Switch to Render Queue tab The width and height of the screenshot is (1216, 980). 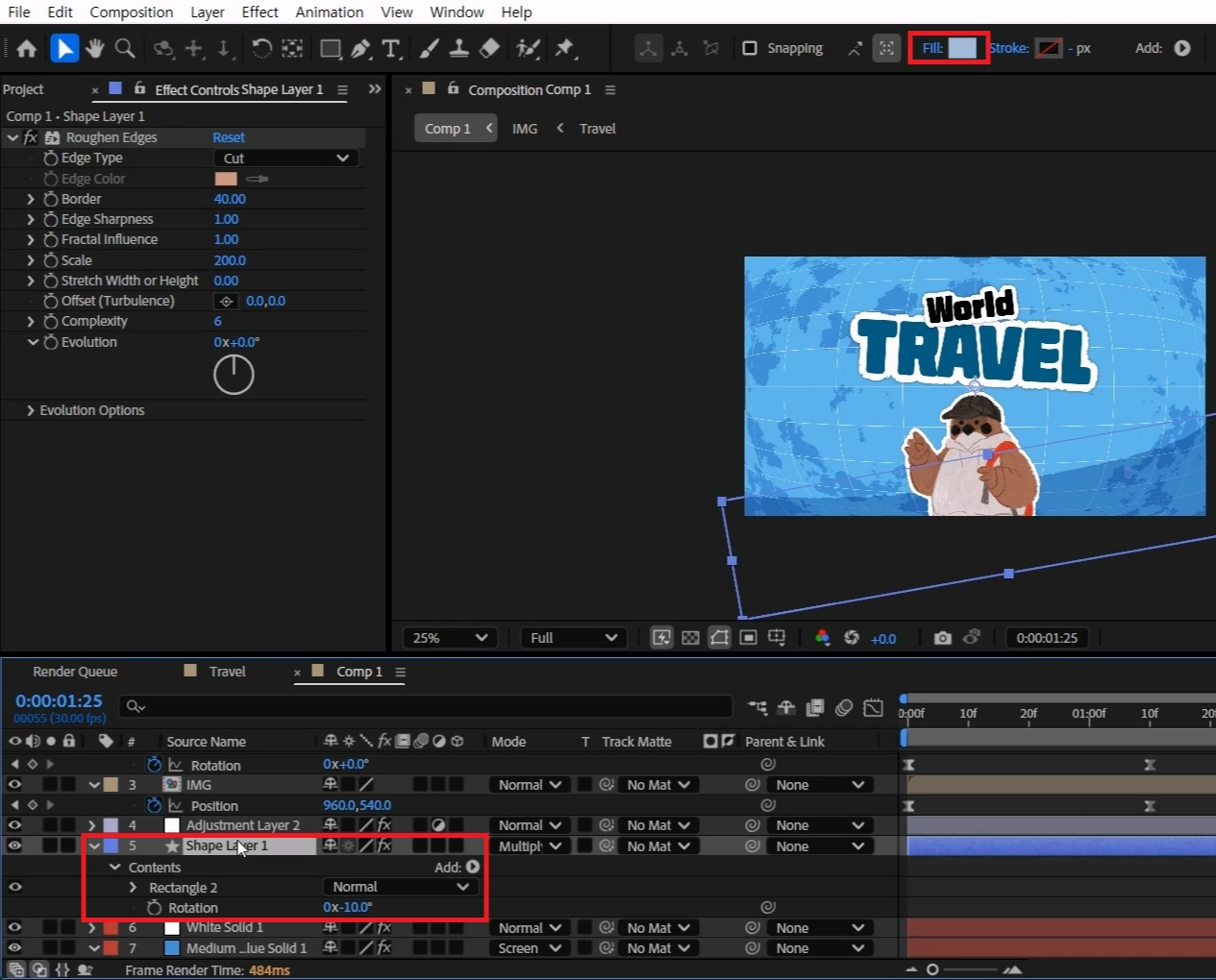(x=75, y=672)
